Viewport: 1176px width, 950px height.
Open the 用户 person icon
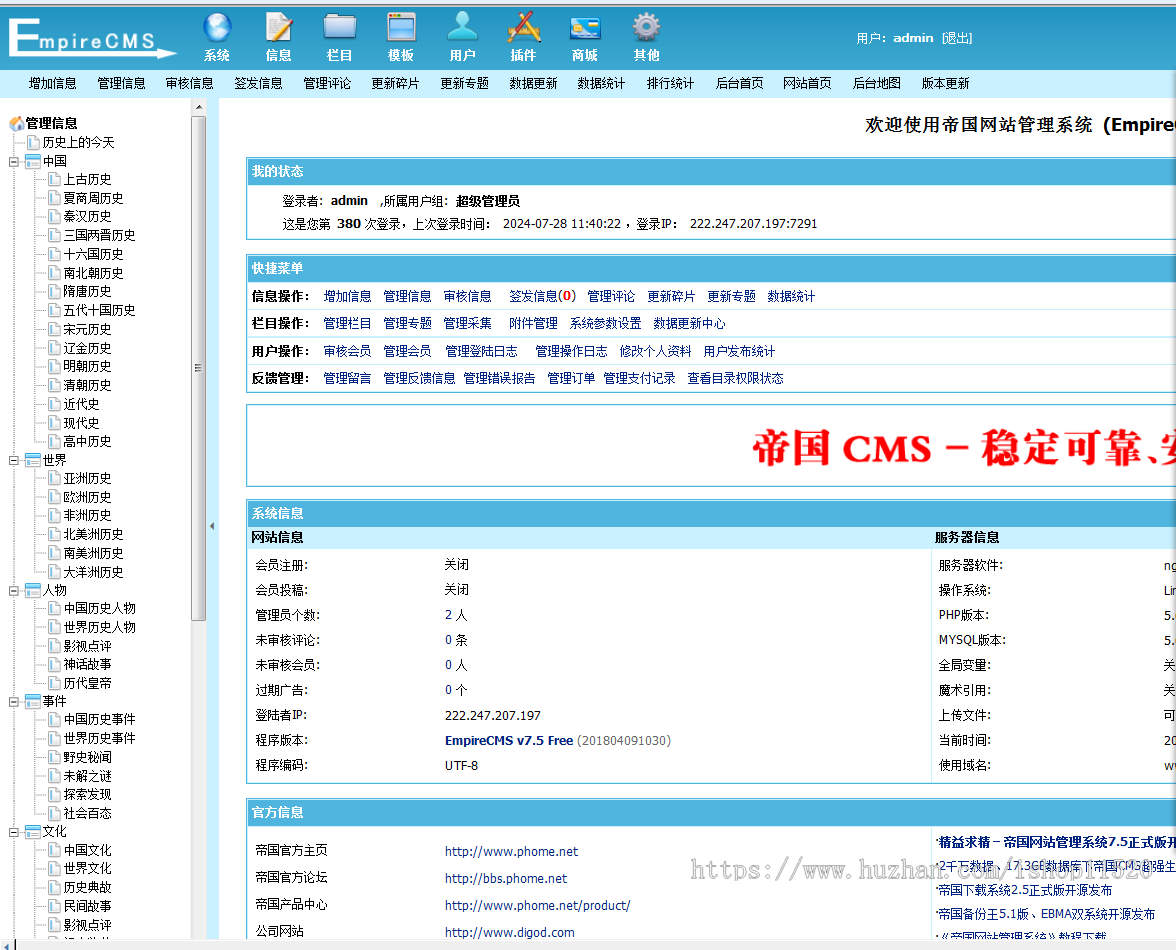click(462, 28)
